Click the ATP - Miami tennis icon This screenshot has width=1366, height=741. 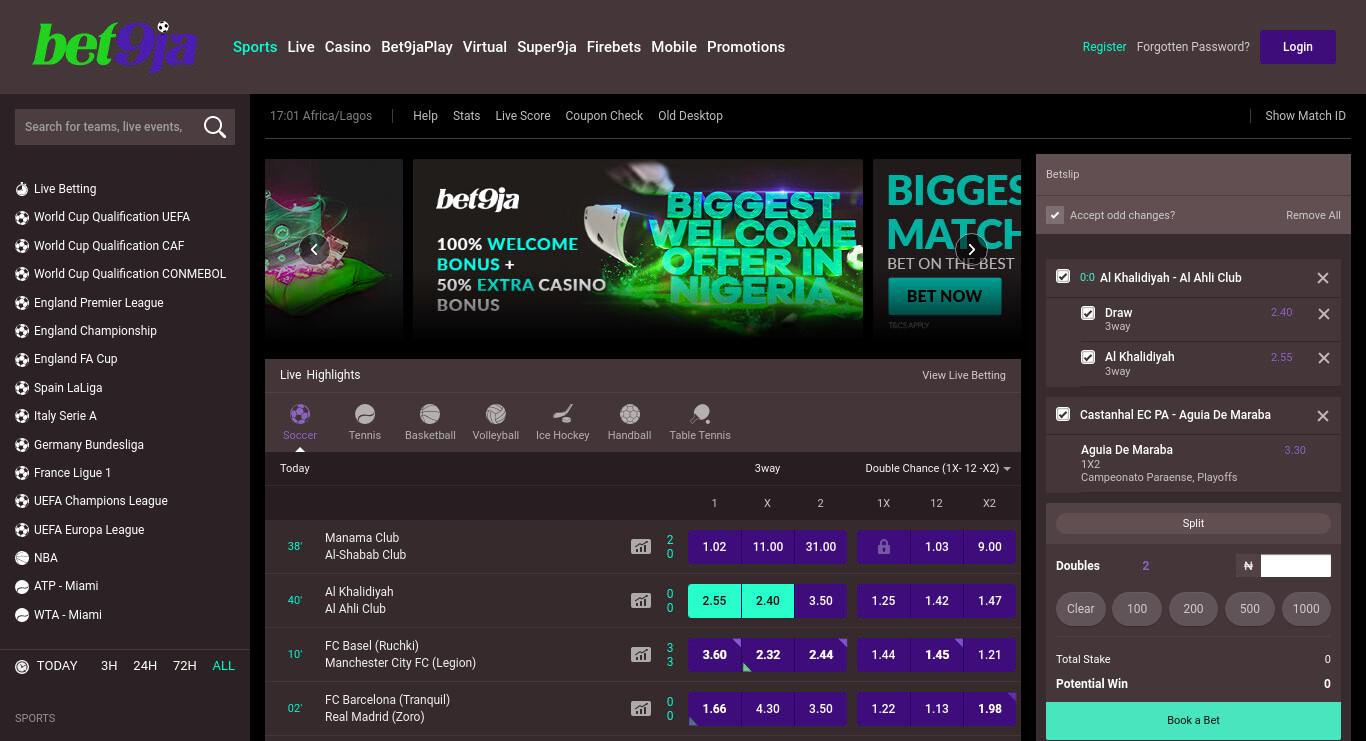pos(22,586)
